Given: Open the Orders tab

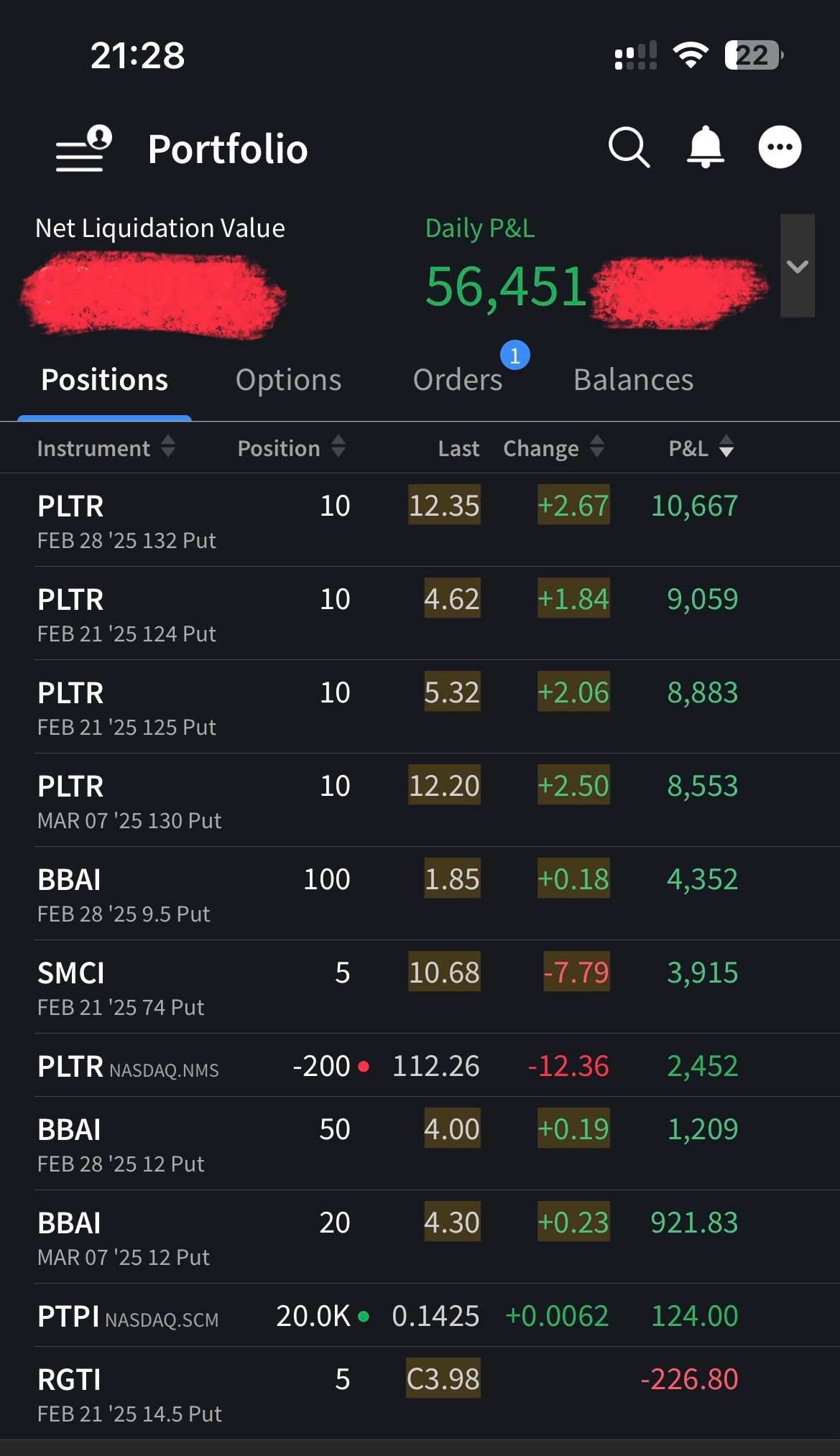Looking at the screenshot, I should point(458,380).
